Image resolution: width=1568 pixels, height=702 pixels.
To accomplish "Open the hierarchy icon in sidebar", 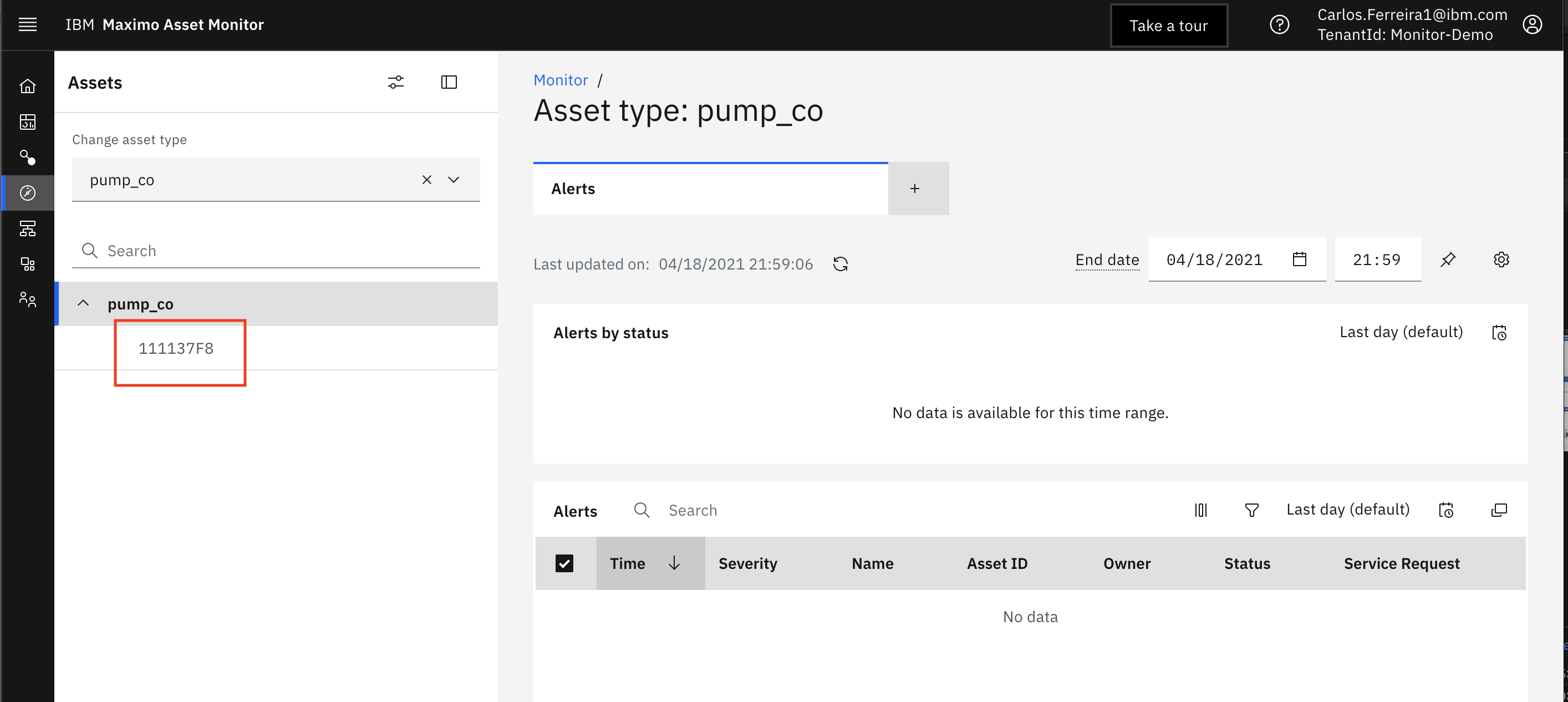I will coord(27,228).
